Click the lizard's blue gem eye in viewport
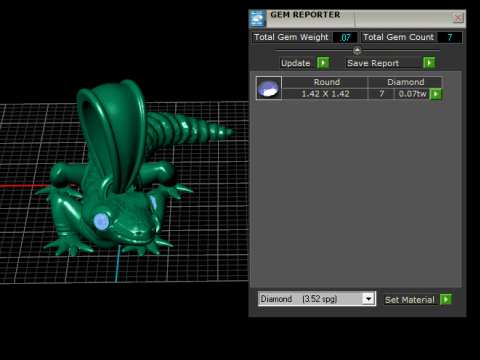480x360 pixels. (x=101, y=221)
